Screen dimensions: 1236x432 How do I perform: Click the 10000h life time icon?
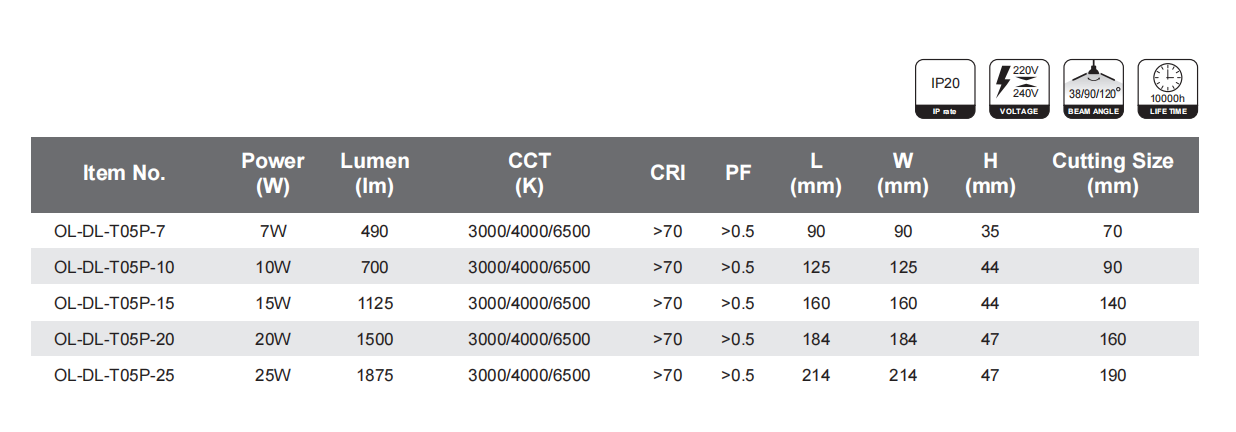click(x=1167, y=89)
